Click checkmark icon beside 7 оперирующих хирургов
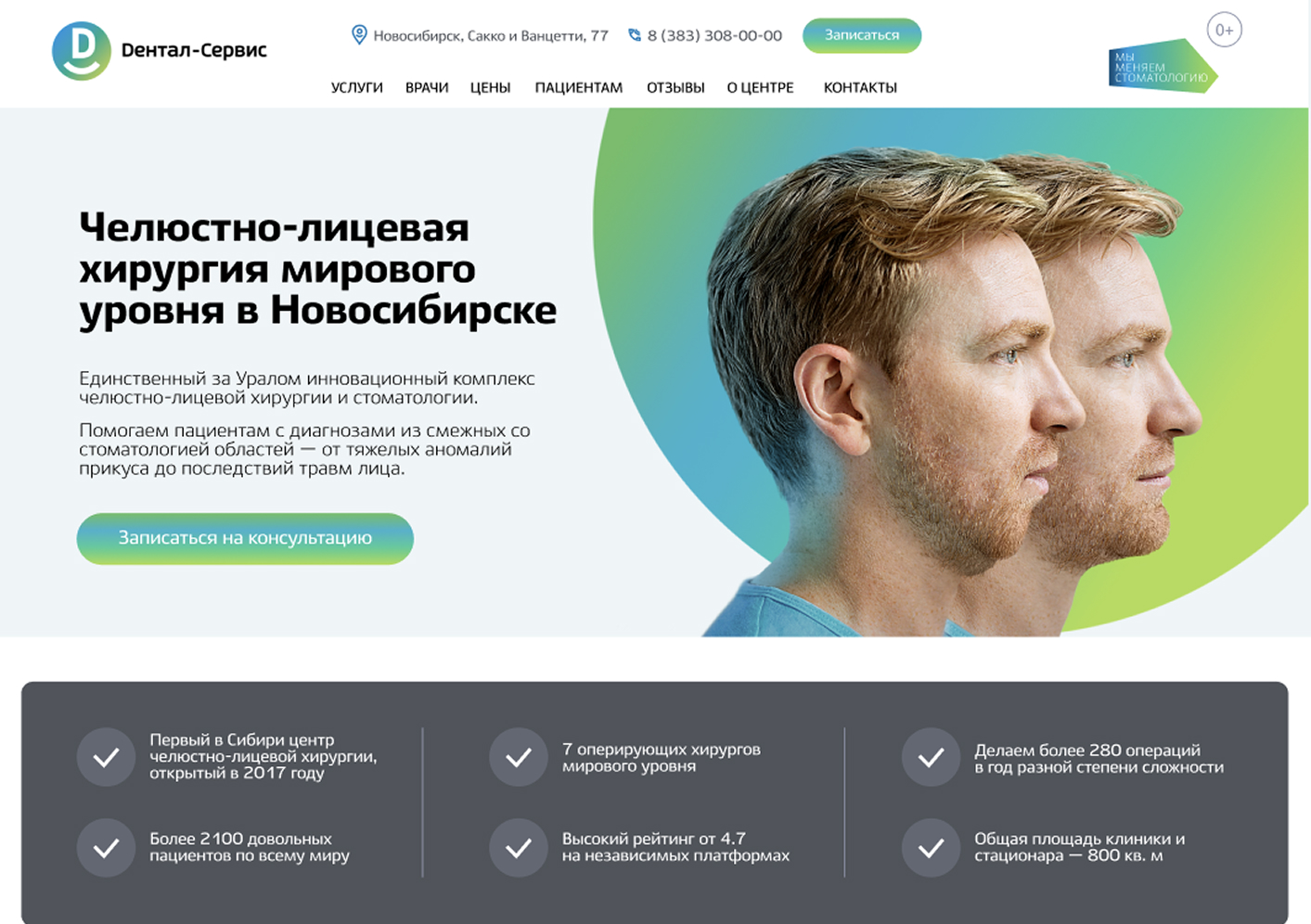 519,757
